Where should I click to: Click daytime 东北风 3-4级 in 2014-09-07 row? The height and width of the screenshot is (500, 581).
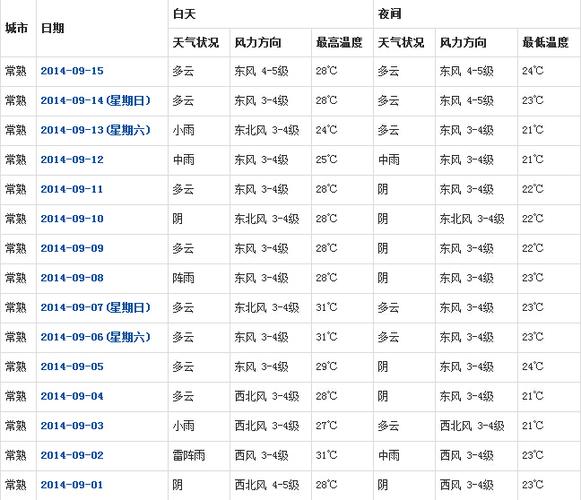(x=267, y=308)
